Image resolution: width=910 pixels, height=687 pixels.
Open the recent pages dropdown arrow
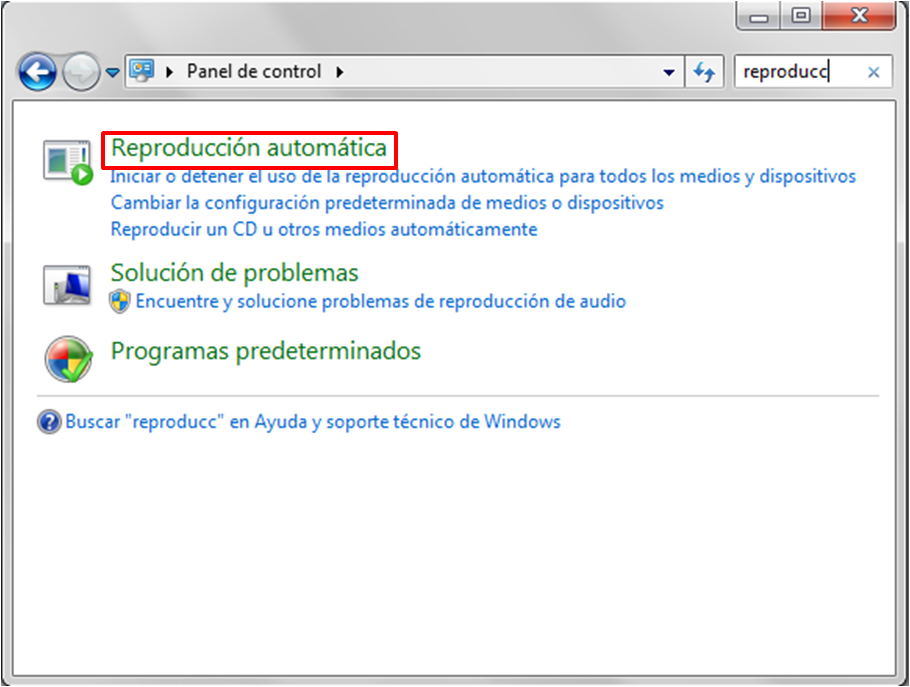[113, 73]
